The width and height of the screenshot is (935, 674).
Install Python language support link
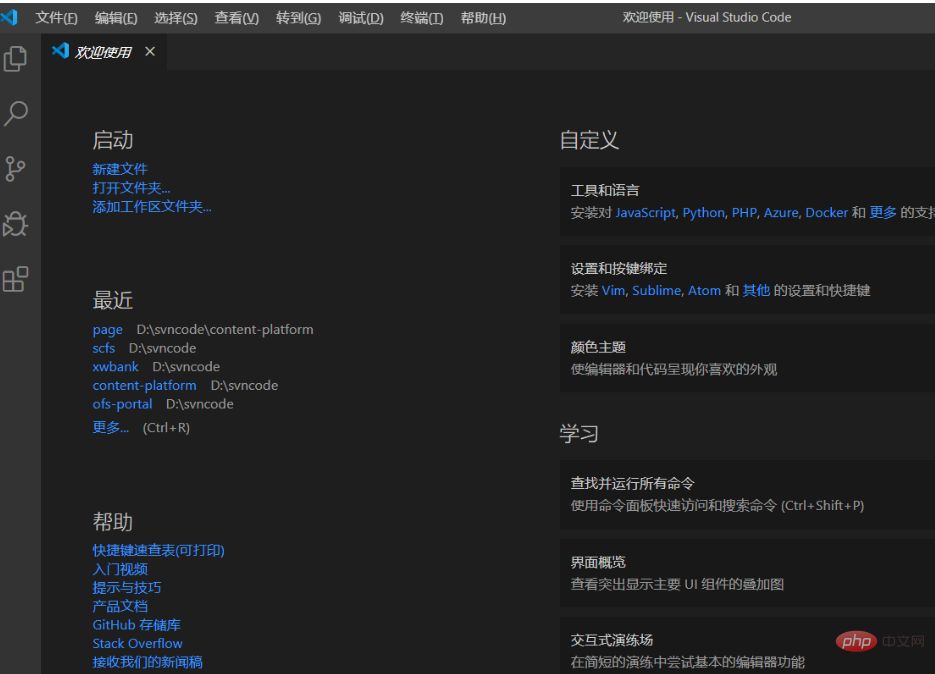[x=704, y=212]
